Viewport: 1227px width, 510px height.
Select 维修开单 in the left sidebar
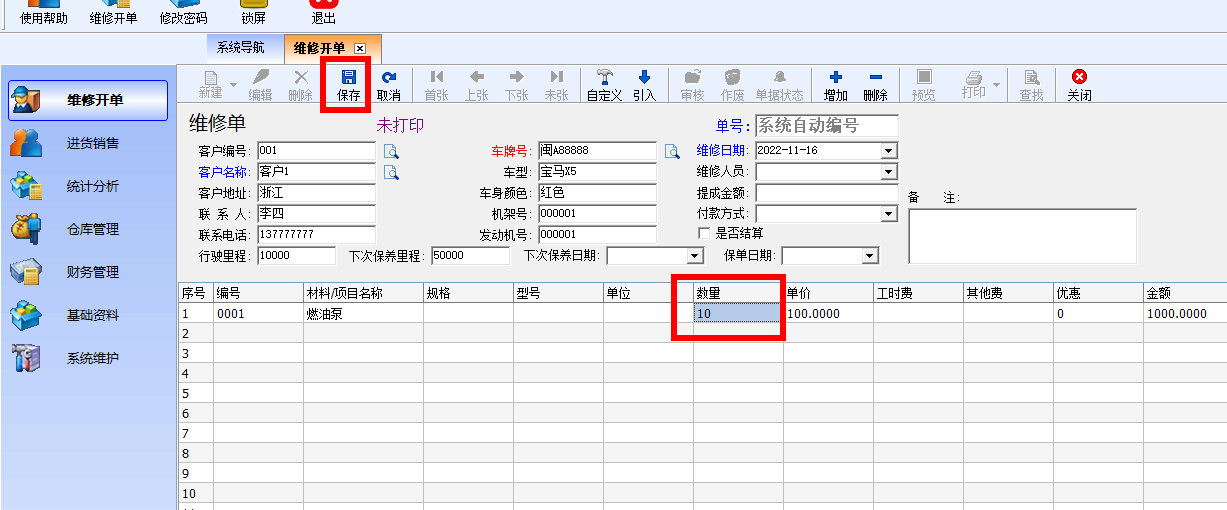pyautogui.click(x=88, y=100)
